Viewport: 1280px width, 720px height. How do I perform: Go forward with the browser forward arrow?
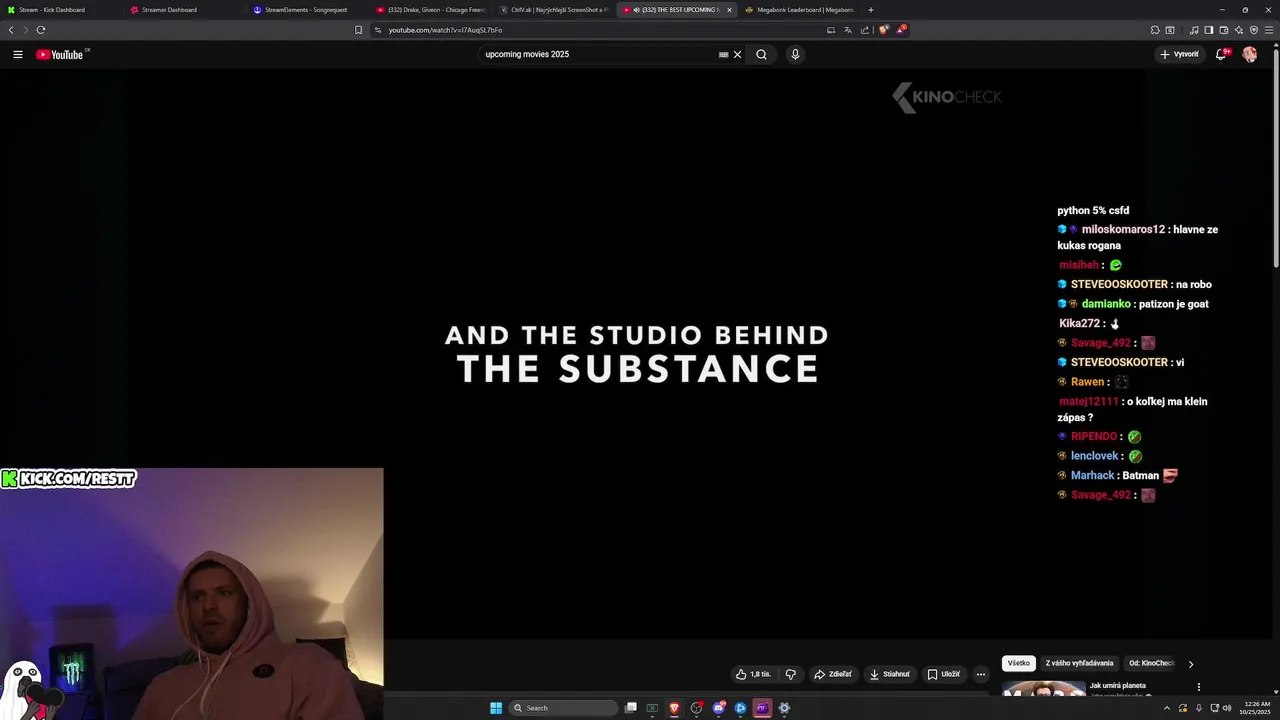25,30
